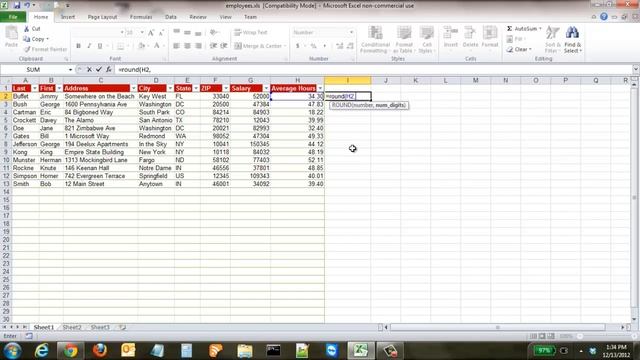
Task: Open the Cell Styles gallery
Action: point(427,40)
